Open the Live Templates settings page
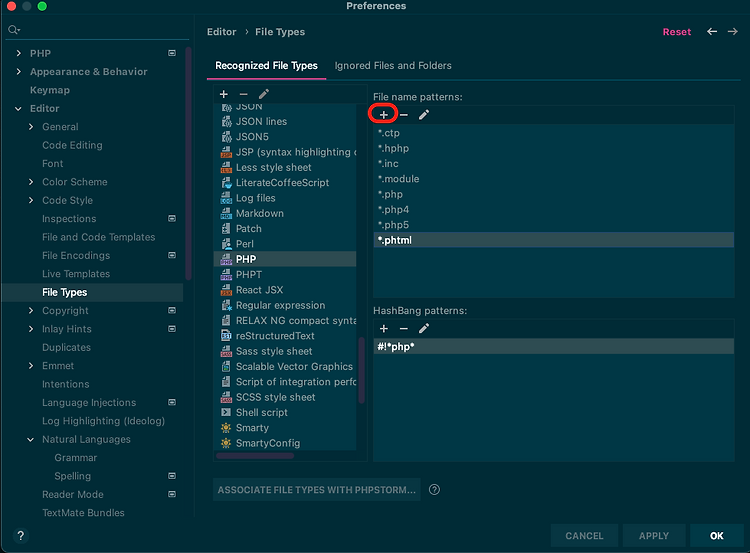Viewport: 750px width, 553px height. pyautogui.click(x=76, y=274)
